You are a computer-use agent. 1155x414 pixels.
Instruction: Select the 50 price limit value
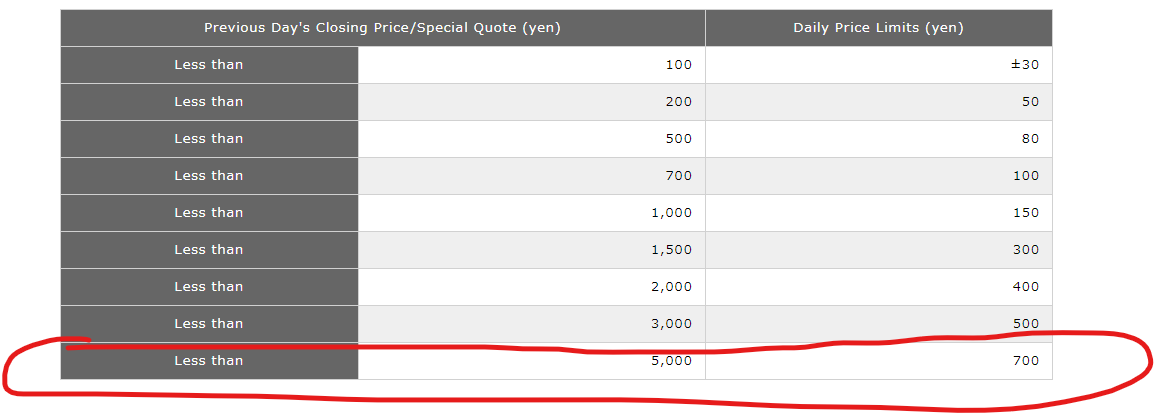click(x=1030, y=102)
